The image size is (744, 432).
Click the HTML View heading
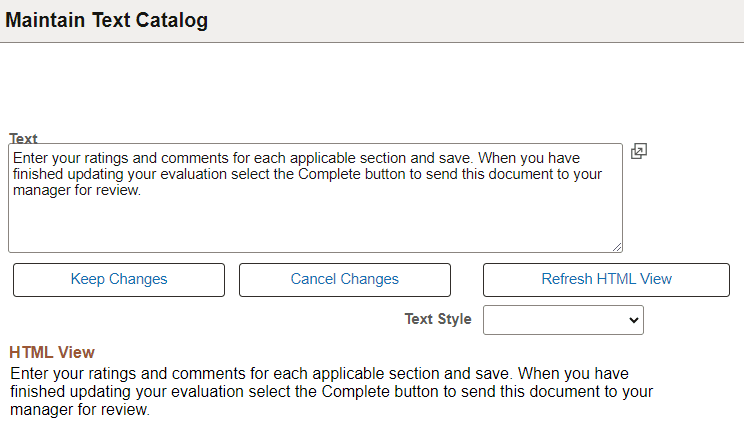click(x=52, y=352)
